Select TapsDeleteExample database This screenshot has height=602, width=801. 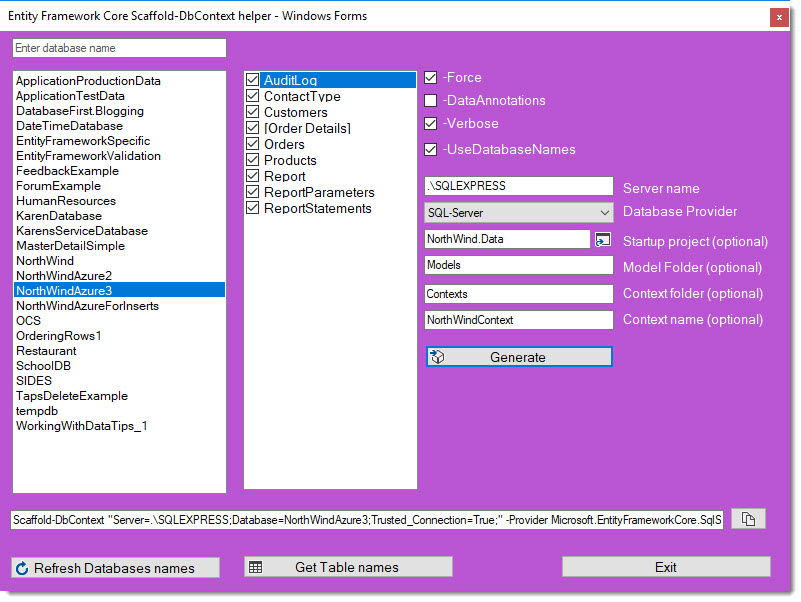click(x=119, y=396)
